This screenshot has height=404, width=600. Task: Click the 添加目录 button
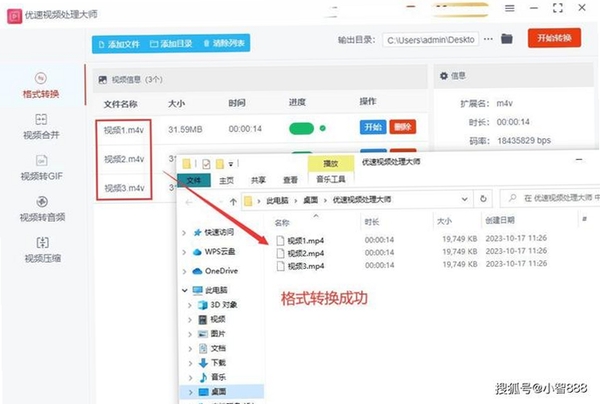tap(171, 44)
